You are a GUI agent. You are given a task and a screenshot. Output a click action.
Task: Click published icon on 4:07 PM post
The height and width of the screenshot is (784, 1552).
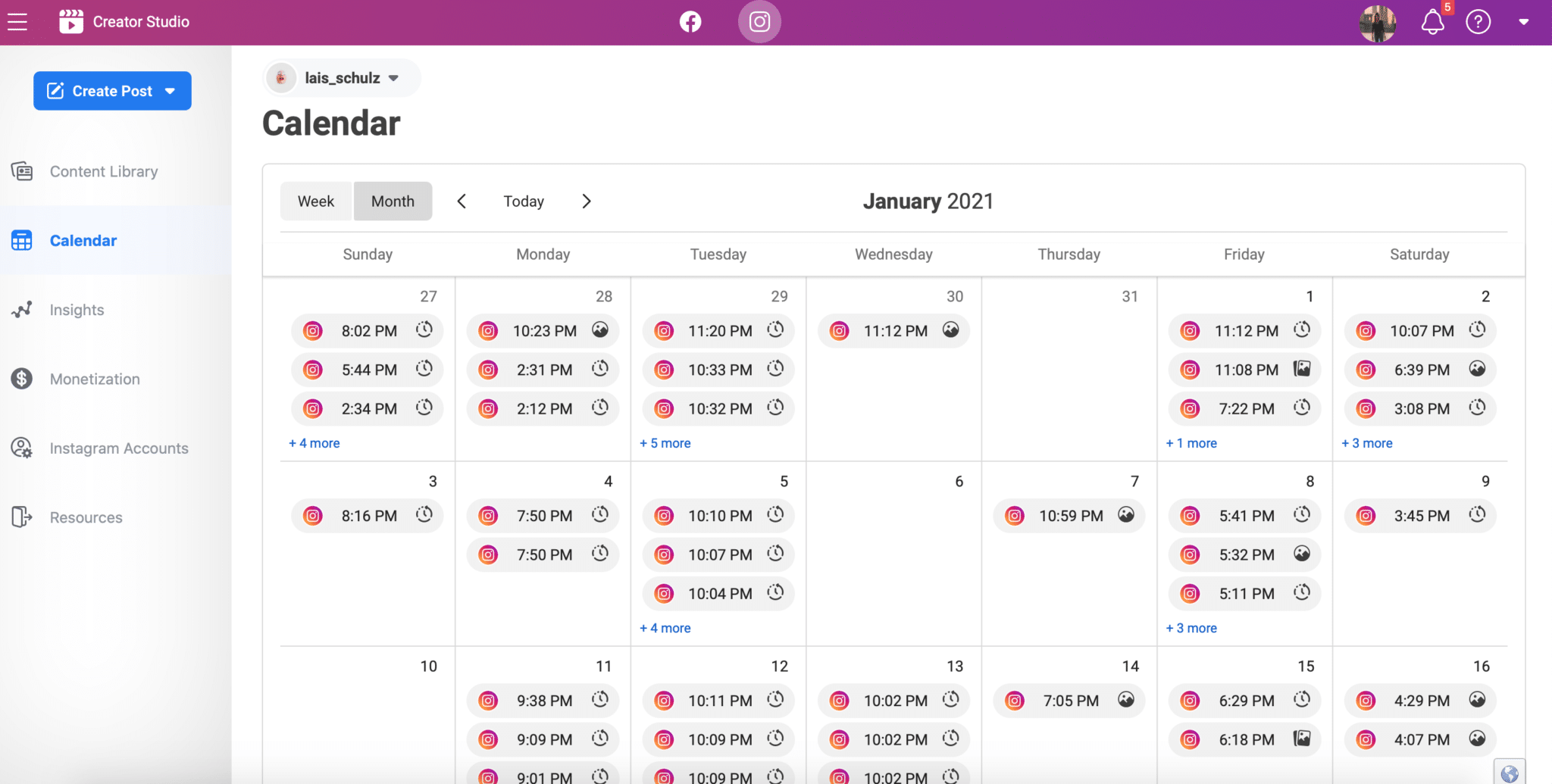[x=1477, y=738]
